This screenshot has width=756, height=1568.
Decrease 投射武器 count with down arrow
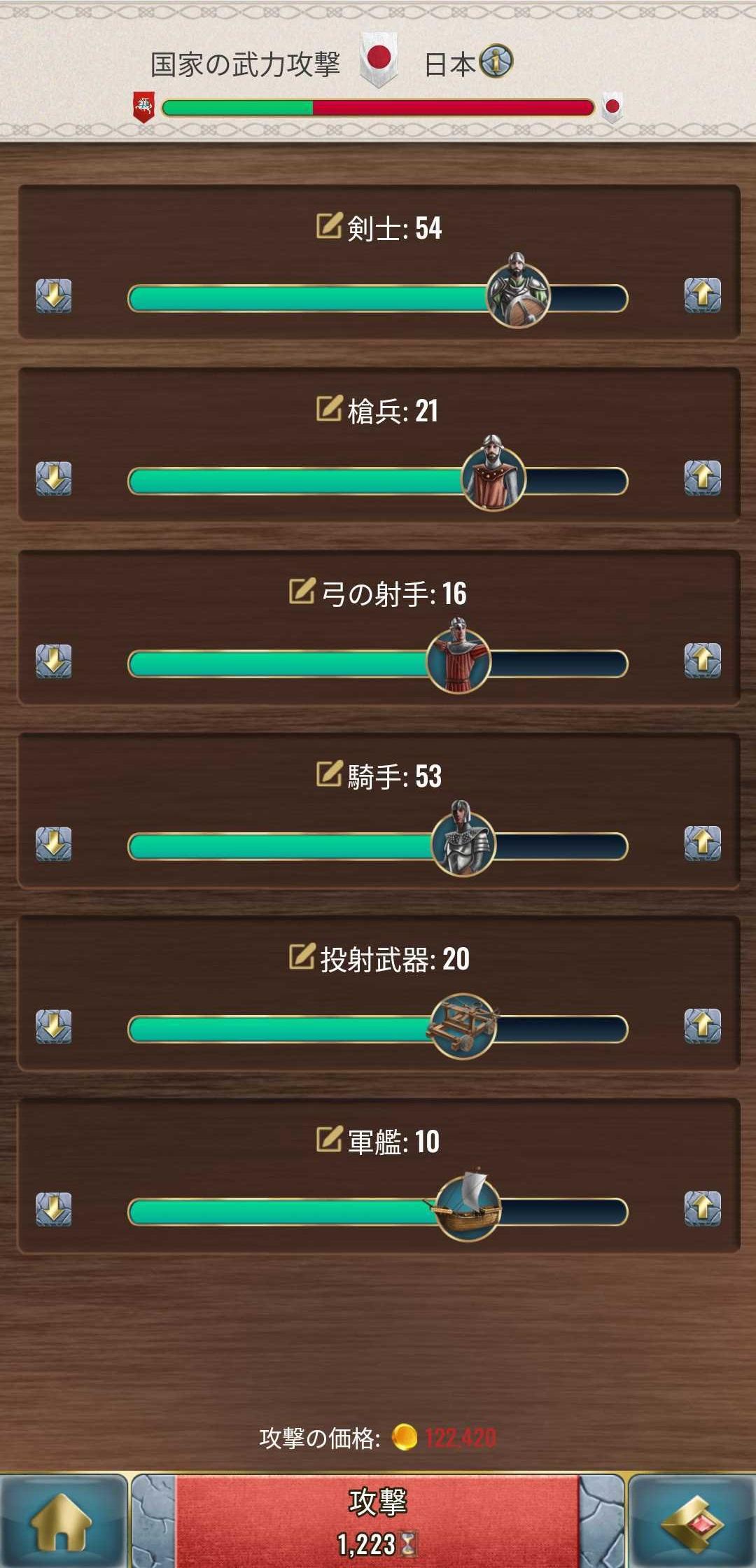(x=54, y=1026)
